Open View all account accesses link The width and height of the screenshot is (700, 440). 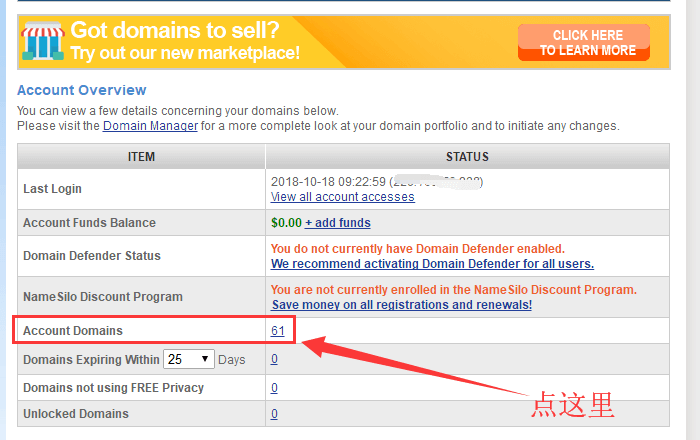click(x=342, y=197)
